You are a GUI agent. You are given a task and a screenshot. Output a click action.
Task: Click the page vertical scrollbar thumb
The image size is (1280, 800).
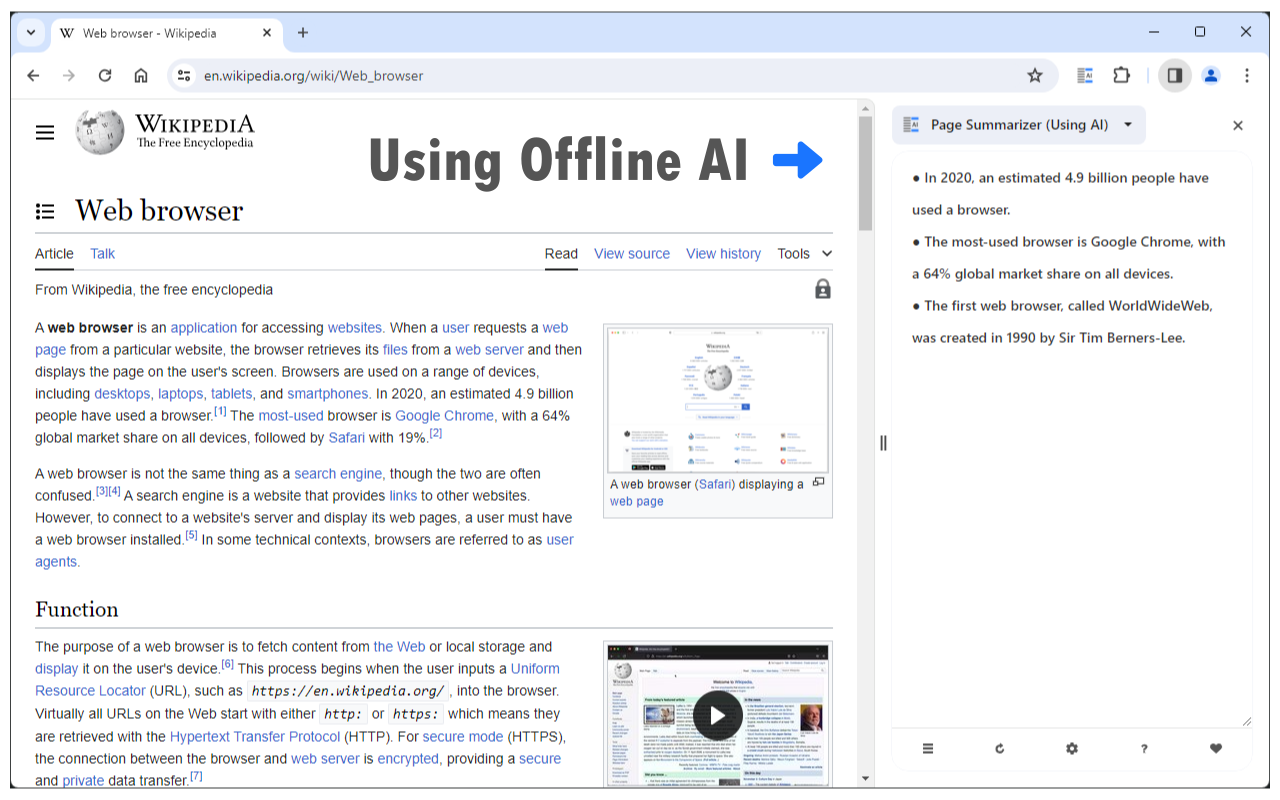(865, 173)
